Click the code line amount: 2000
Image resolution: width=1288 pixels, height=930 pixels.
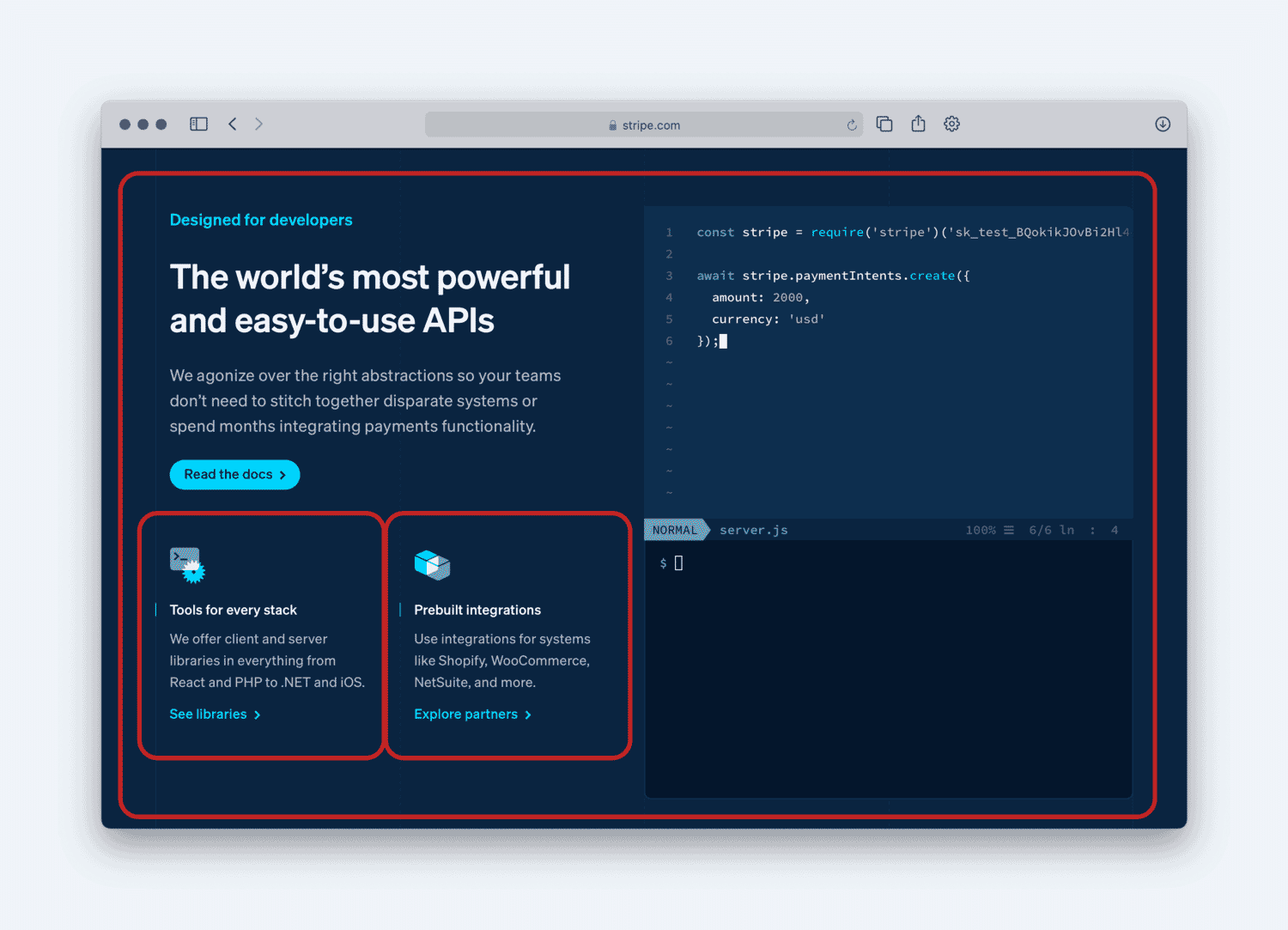click(761, 297)
